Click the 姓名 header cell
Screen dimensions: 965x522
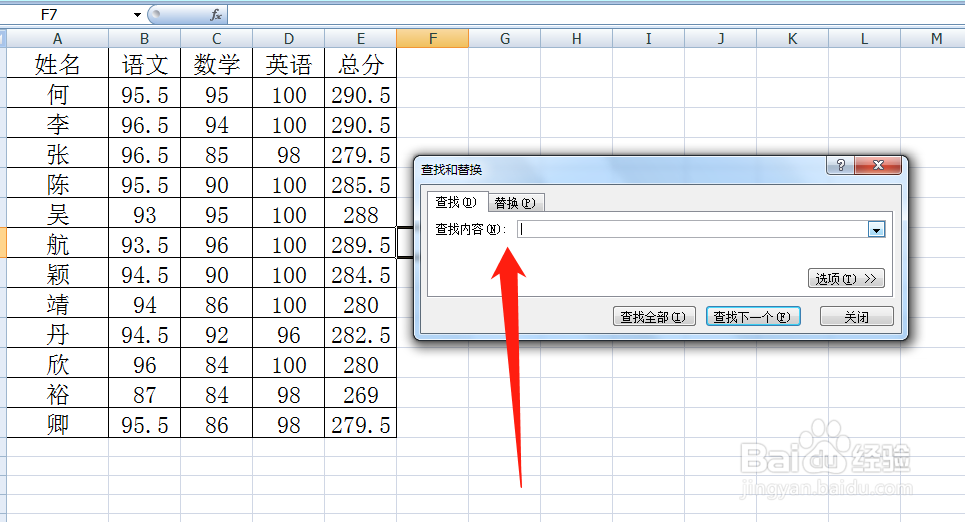(x=57, y=63)
